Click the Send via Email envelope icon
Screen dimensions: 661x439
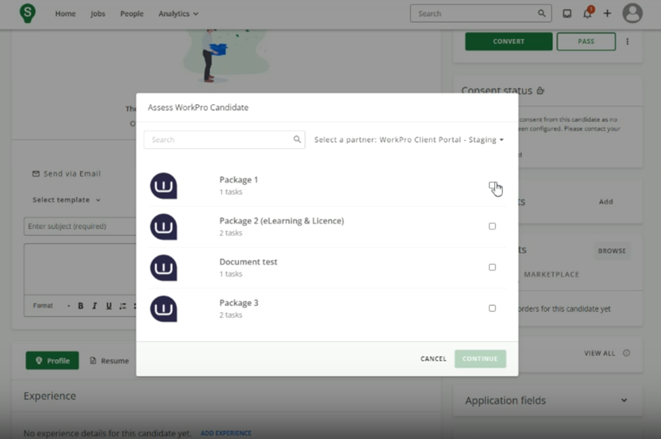click(36, 174)
